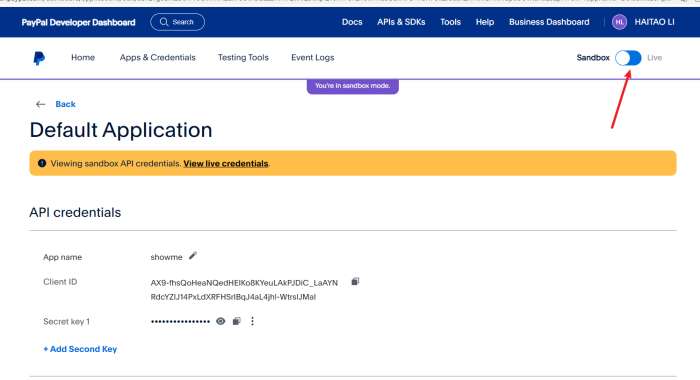This screenshot has height=380, width=700.
Task: Reveal Secret key 1 with eye icon
Action: (x=221, y=321)
